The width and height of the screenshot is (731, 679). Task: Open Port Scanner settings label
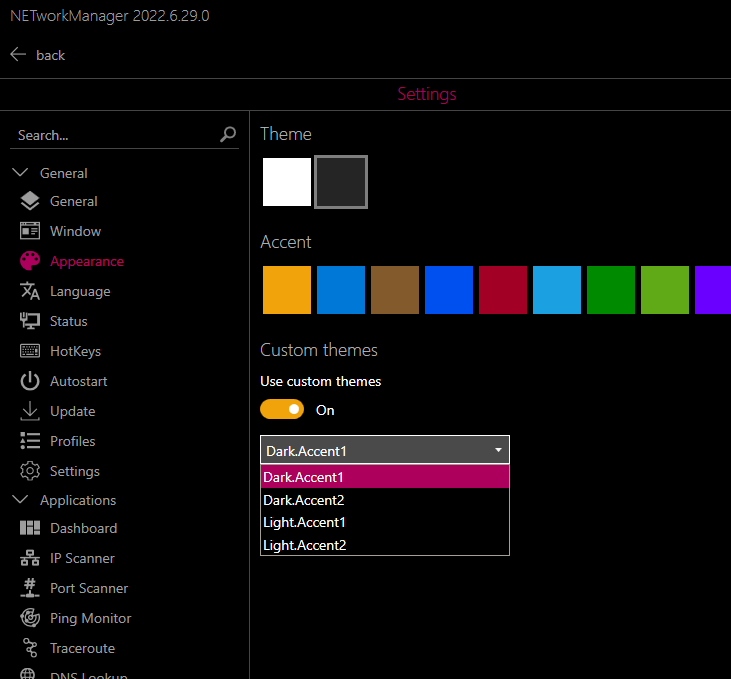pyautogui.click(x=89, y=588)
